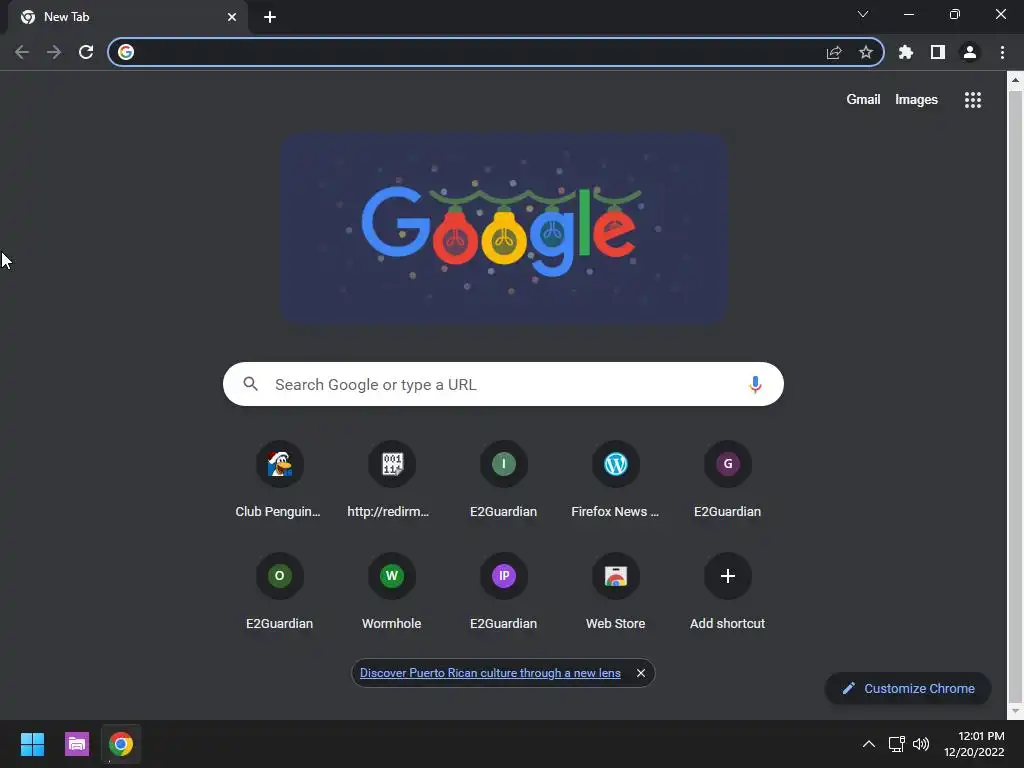1024x768 pixels.
Task: Focus the Search Google or type a URL box
Action: pyautogui.click(x=503, y=384)
